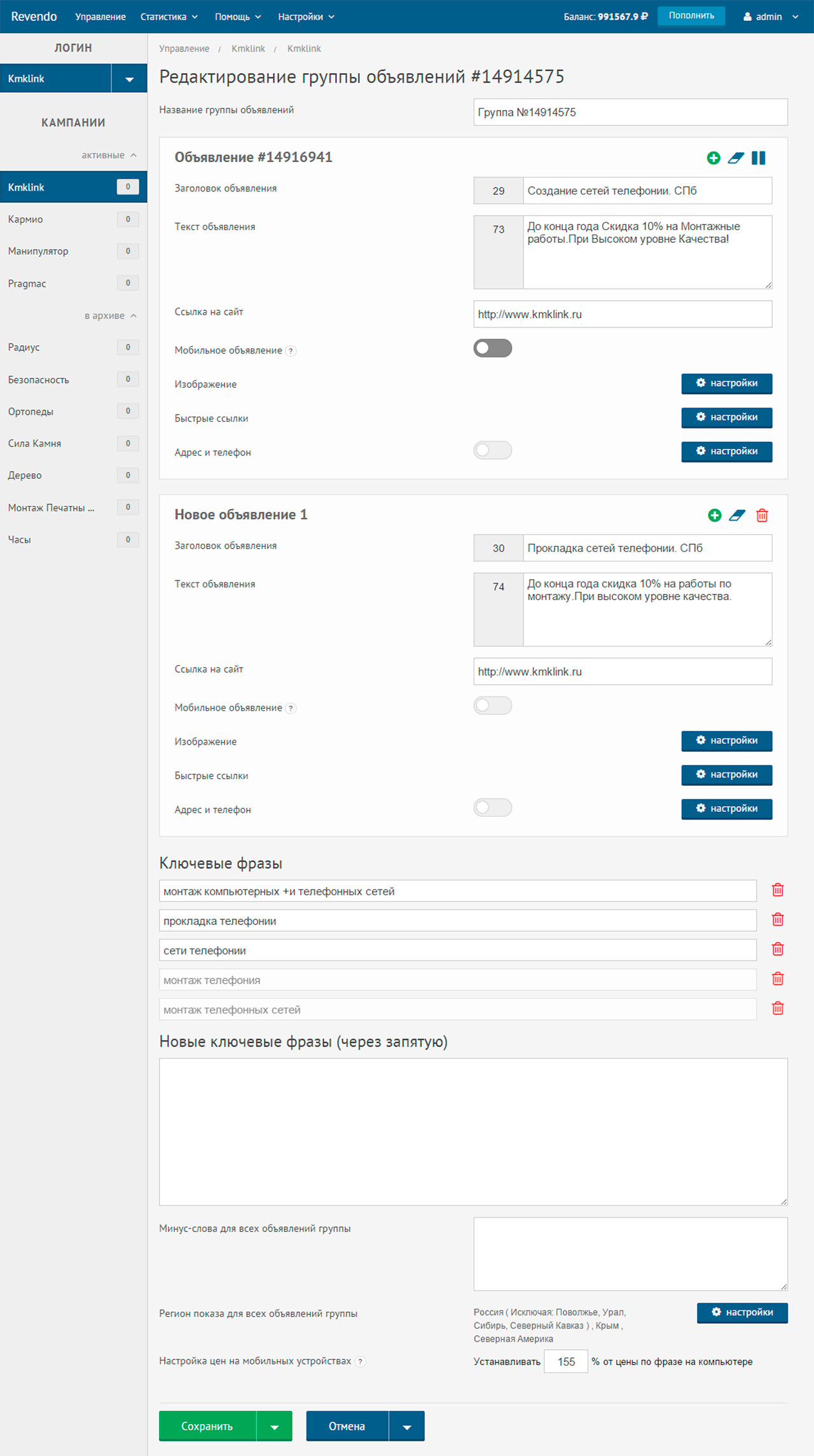Viewport: 814px width, 1456px height.
Task: Delete Новое объявление 1 with the trash icon
Action: tap(762, 516)
